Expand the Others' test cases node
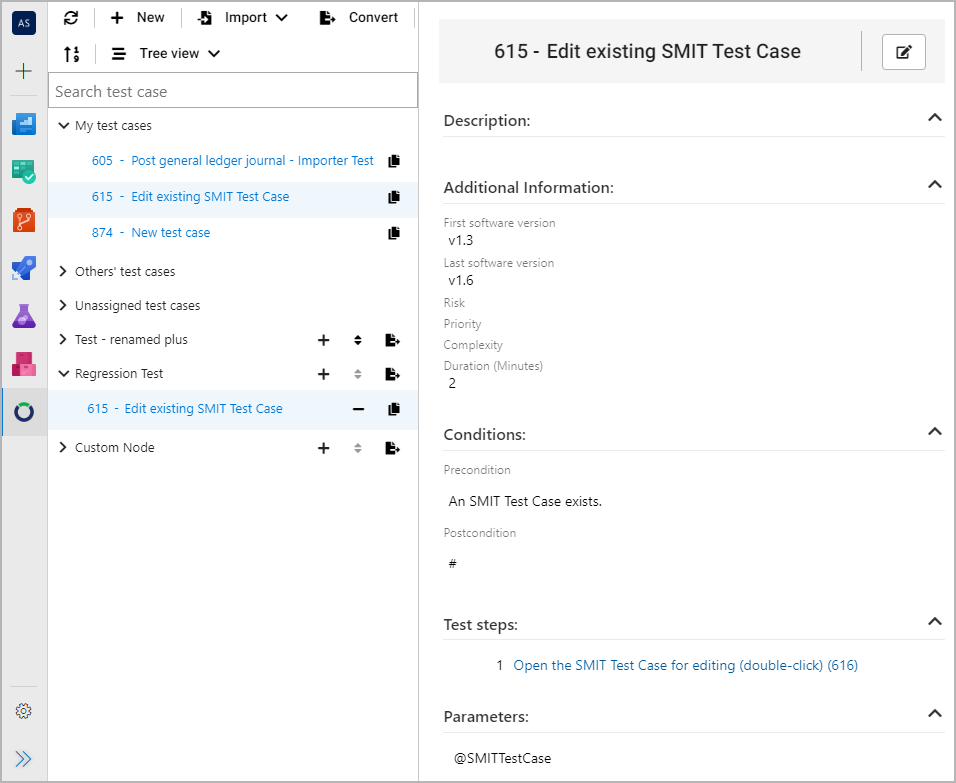The image size is (956, 783). tap(64, 272)
